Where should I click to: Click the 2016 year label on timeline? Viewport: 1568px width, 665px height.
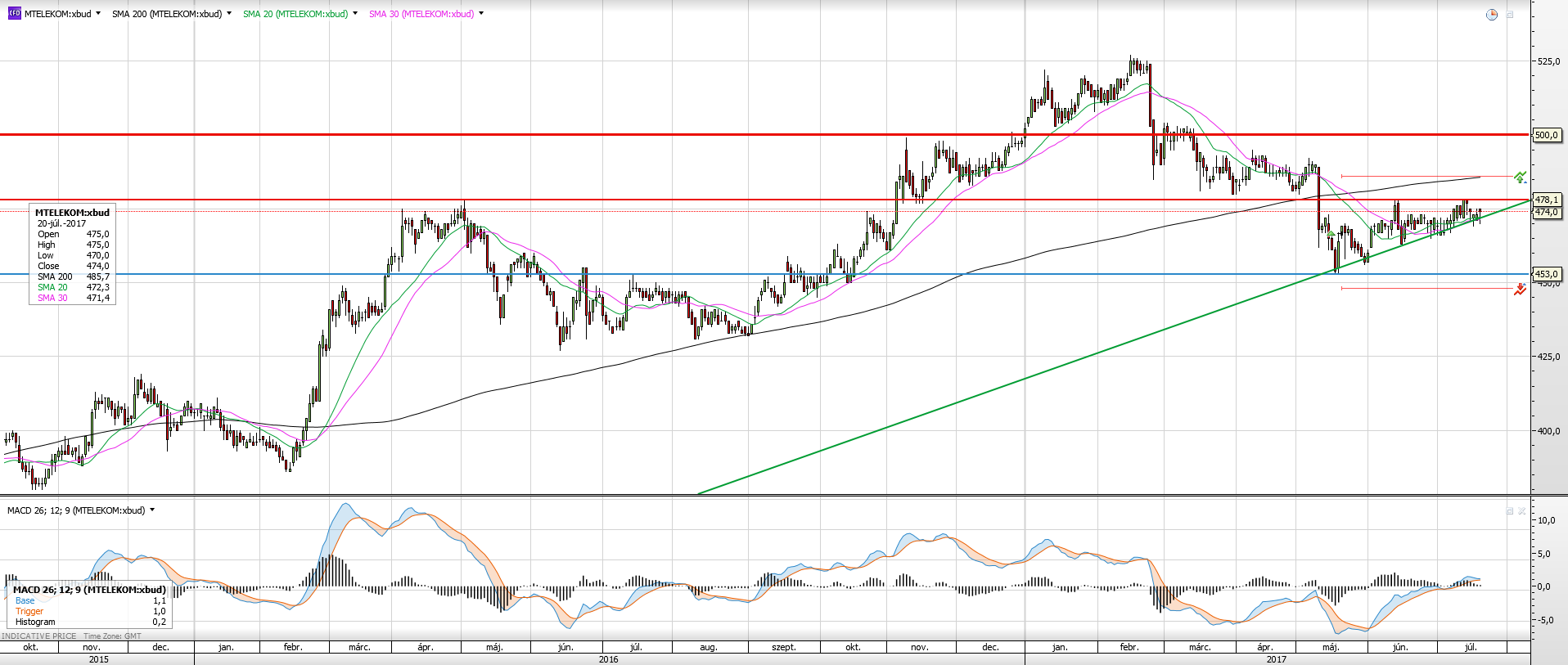[x=608, y=659]
